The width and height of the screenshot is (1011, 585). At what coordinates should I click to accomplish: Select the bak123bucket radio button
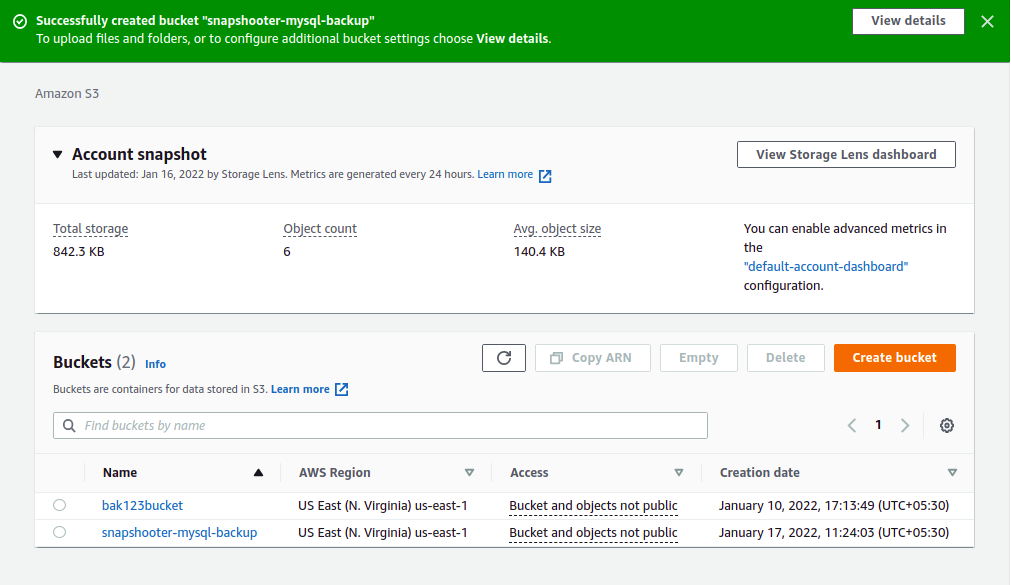click(59, 505)
